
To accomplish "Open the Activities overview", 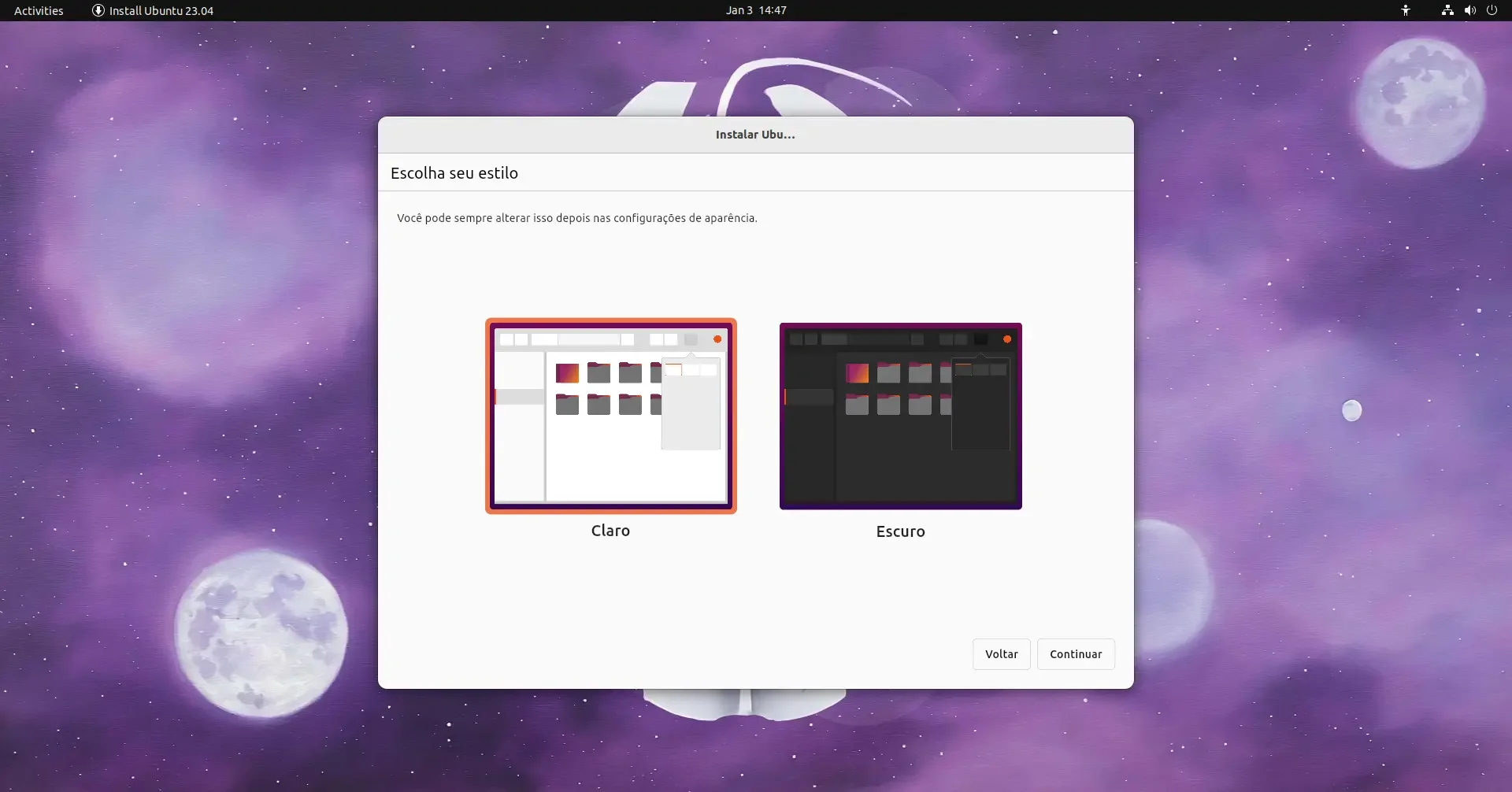I will pyautogui.click(x=39, y=10).
